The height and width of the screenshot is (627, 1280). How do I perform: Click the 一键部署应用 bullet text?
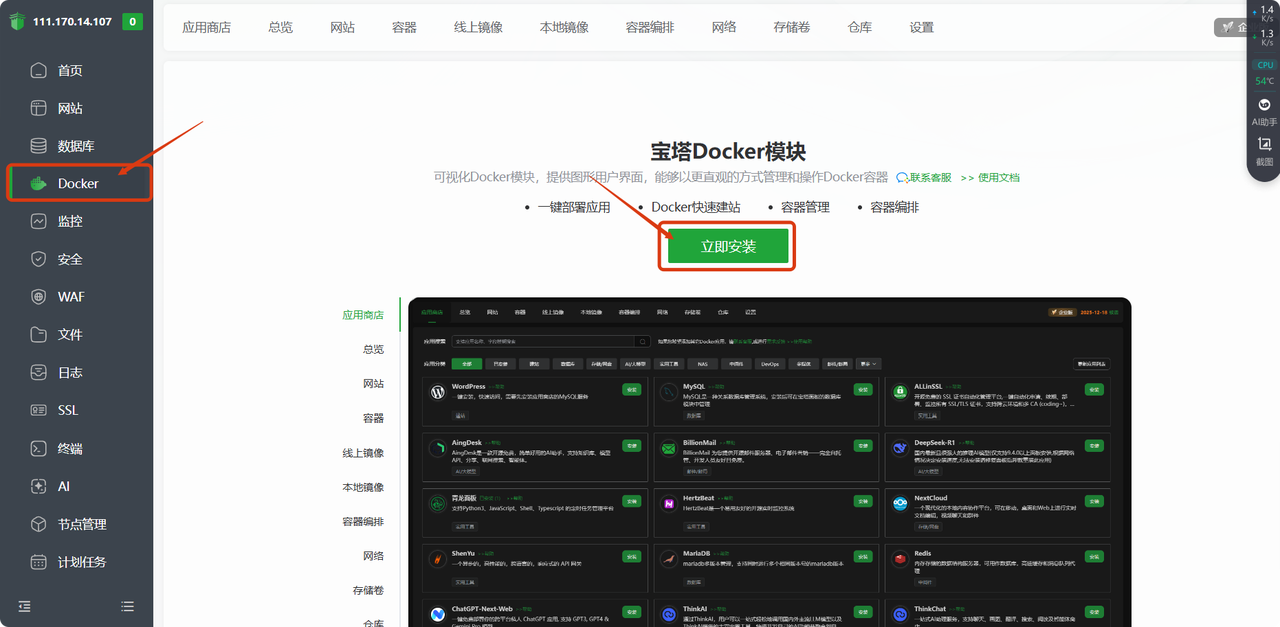[x=574, y=208]
